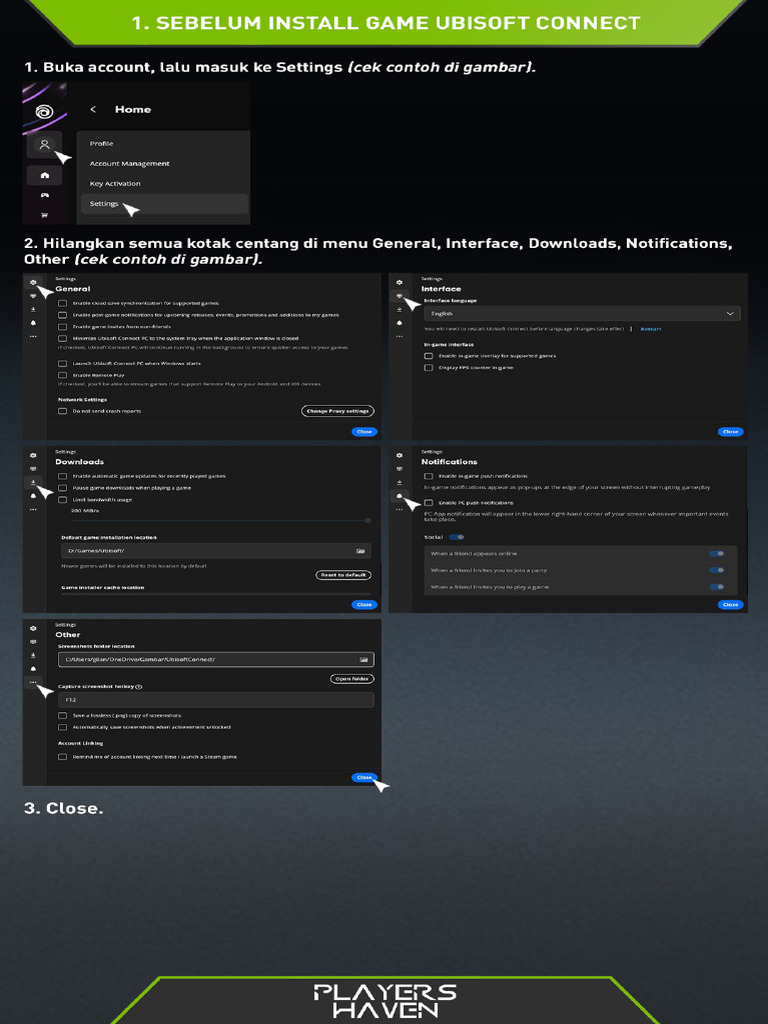Select download icon in Interface settings panel
The height and width of the screenshot is (1024, 768).
(x=400, y=309)
